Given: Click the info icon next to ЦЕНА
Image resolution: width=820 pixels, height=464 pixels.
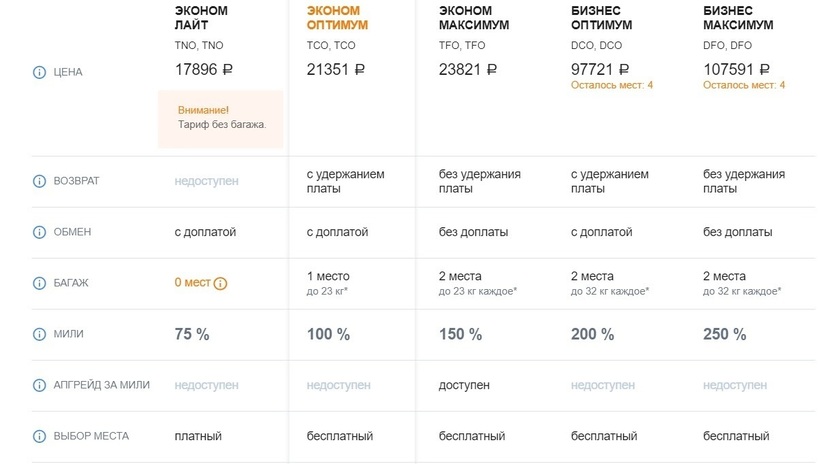Looking at the screenshot, I should pos(40,72).
